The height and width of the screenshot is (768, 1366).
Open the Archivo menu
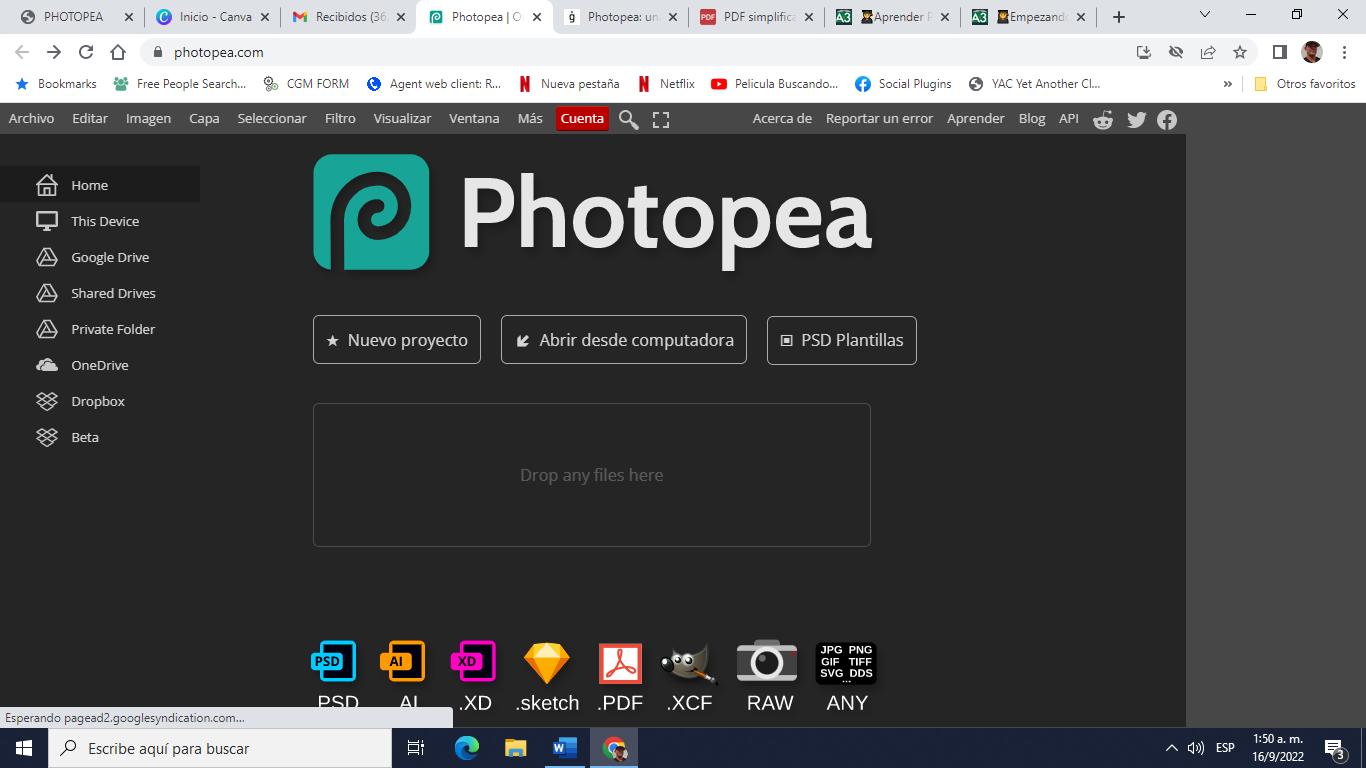[32, 118]
